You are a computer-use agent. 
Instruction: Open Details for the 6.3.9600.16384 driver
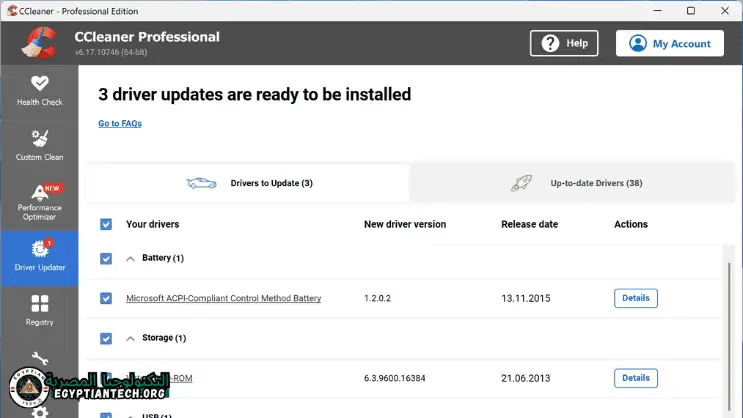click(635, 378)
